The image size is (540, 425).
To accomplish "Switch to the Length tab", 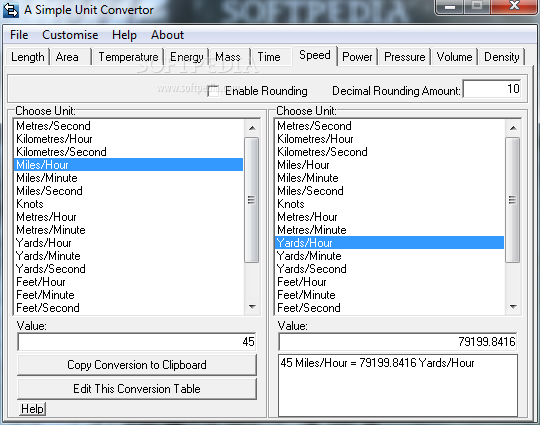I will tap(28, 57).
